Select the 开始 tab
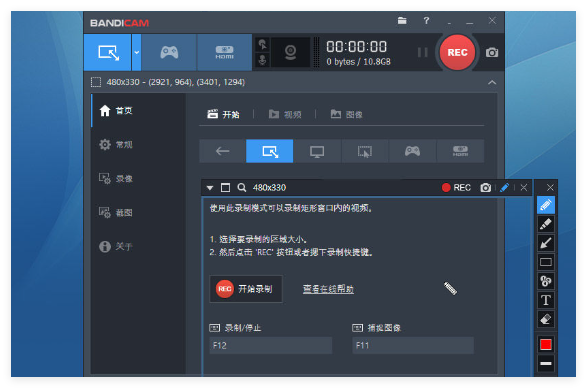 pos(223,114)
